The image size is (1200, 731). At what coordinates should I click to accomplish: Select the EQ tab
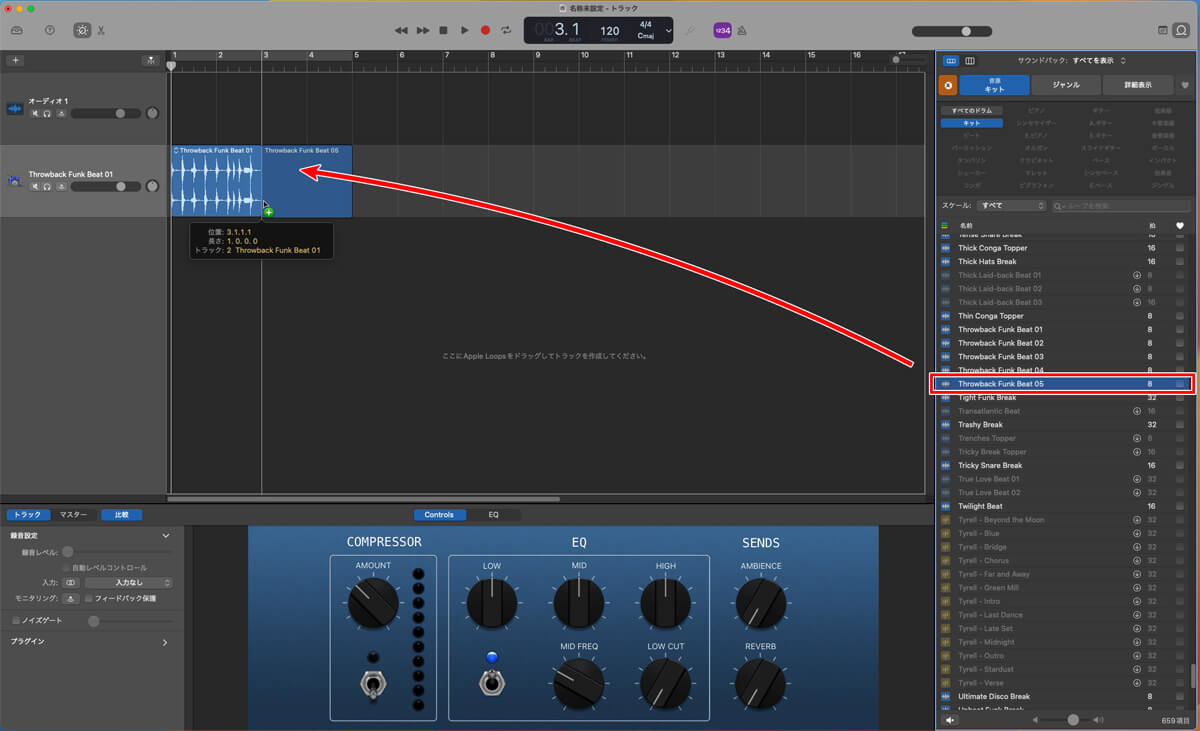click(x=493, y=515)
